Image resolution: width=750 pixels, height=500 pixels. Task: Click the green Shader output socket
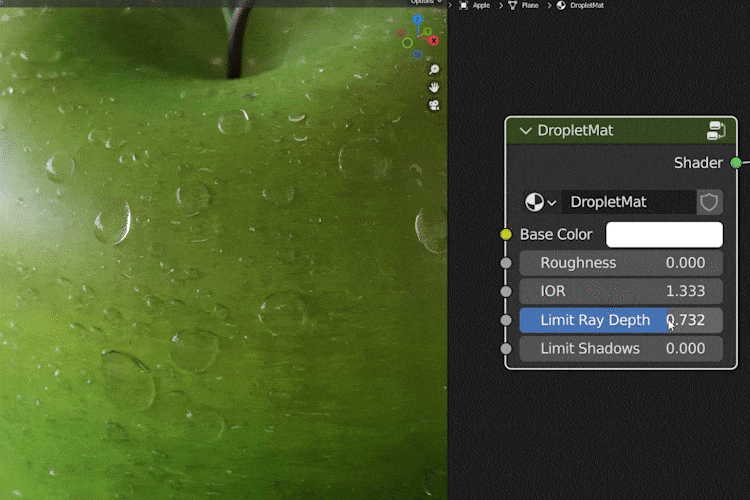tap(737, 163)
